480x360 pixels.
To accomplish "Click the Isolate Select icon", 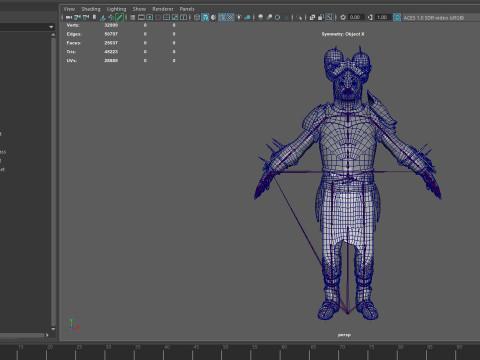I will click(x=299, y=17).
